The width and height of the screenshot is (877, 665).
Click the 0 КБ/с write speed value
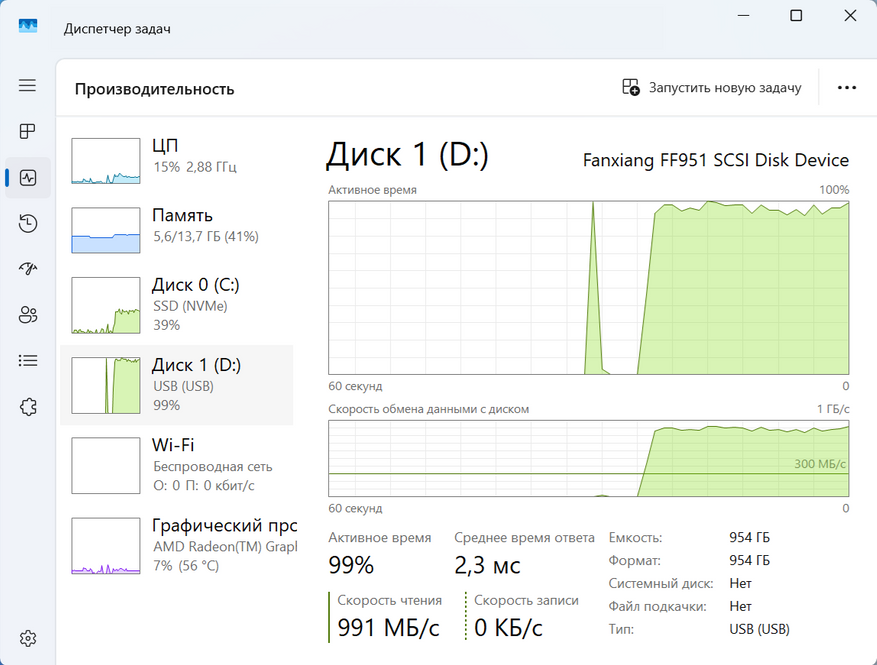click(508, 628)
